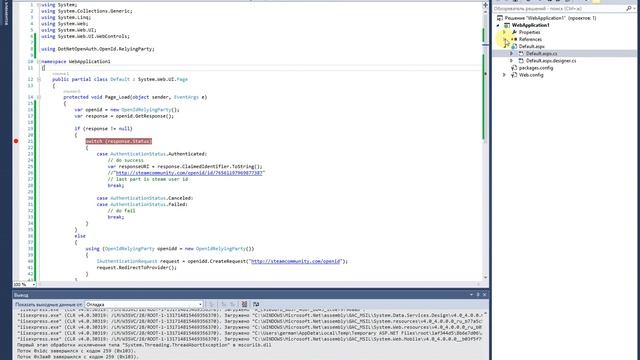Select Default.aspx.designer.cs in Solution Explorer

click(551, 61)
